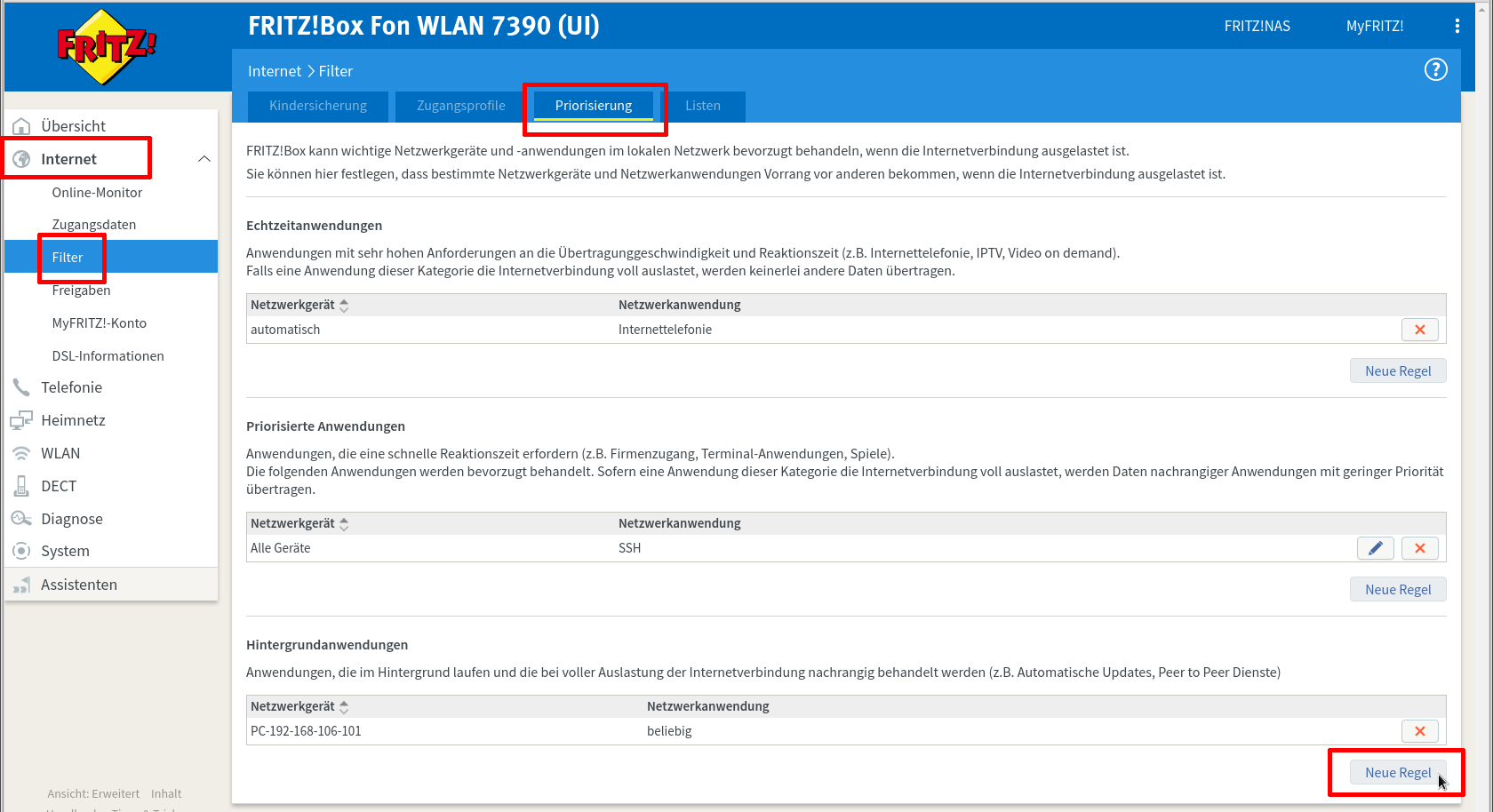Edit the SSH priority rule
This screenshot has height=812, width=1493.
1375,548
